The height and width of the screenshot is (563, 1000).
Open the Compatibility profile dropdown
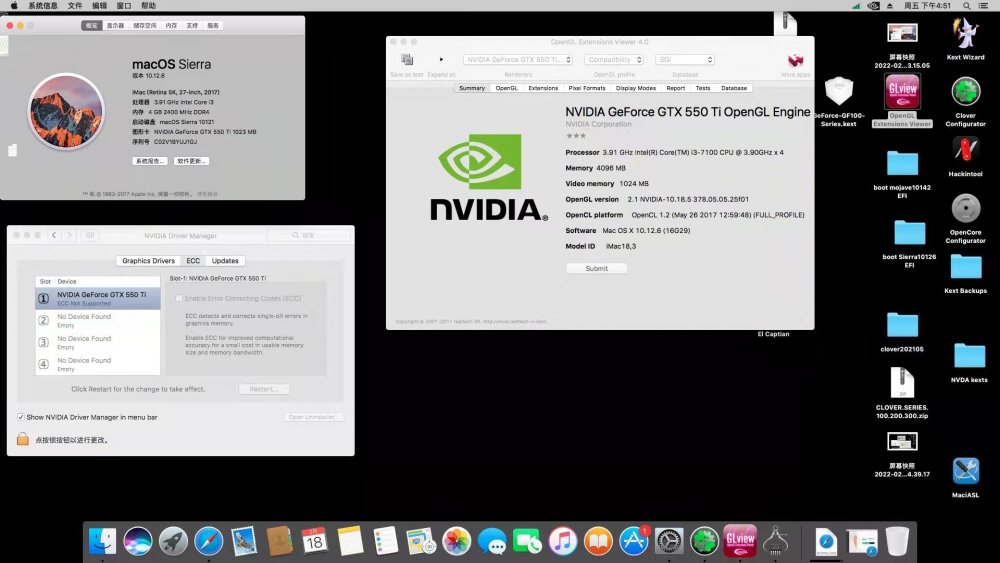coord(614,60)
